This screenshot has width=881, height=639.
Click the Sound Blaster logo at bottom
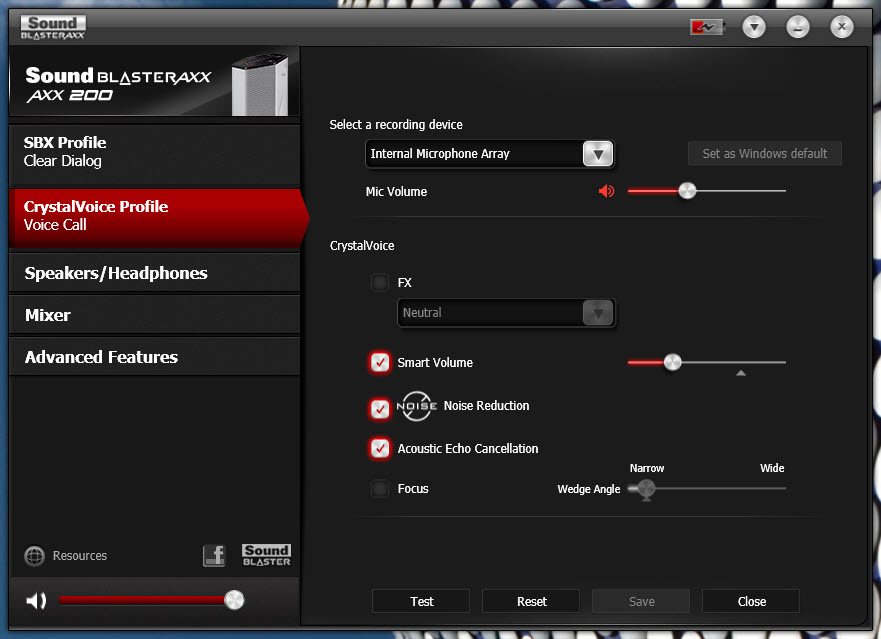pos(266,555)
